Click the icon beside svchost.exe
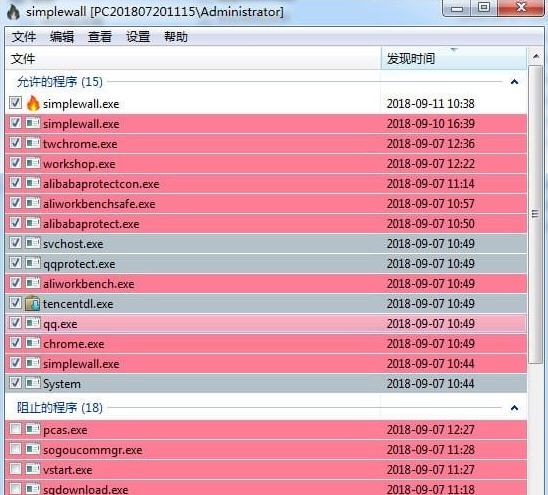 [33, 243]
